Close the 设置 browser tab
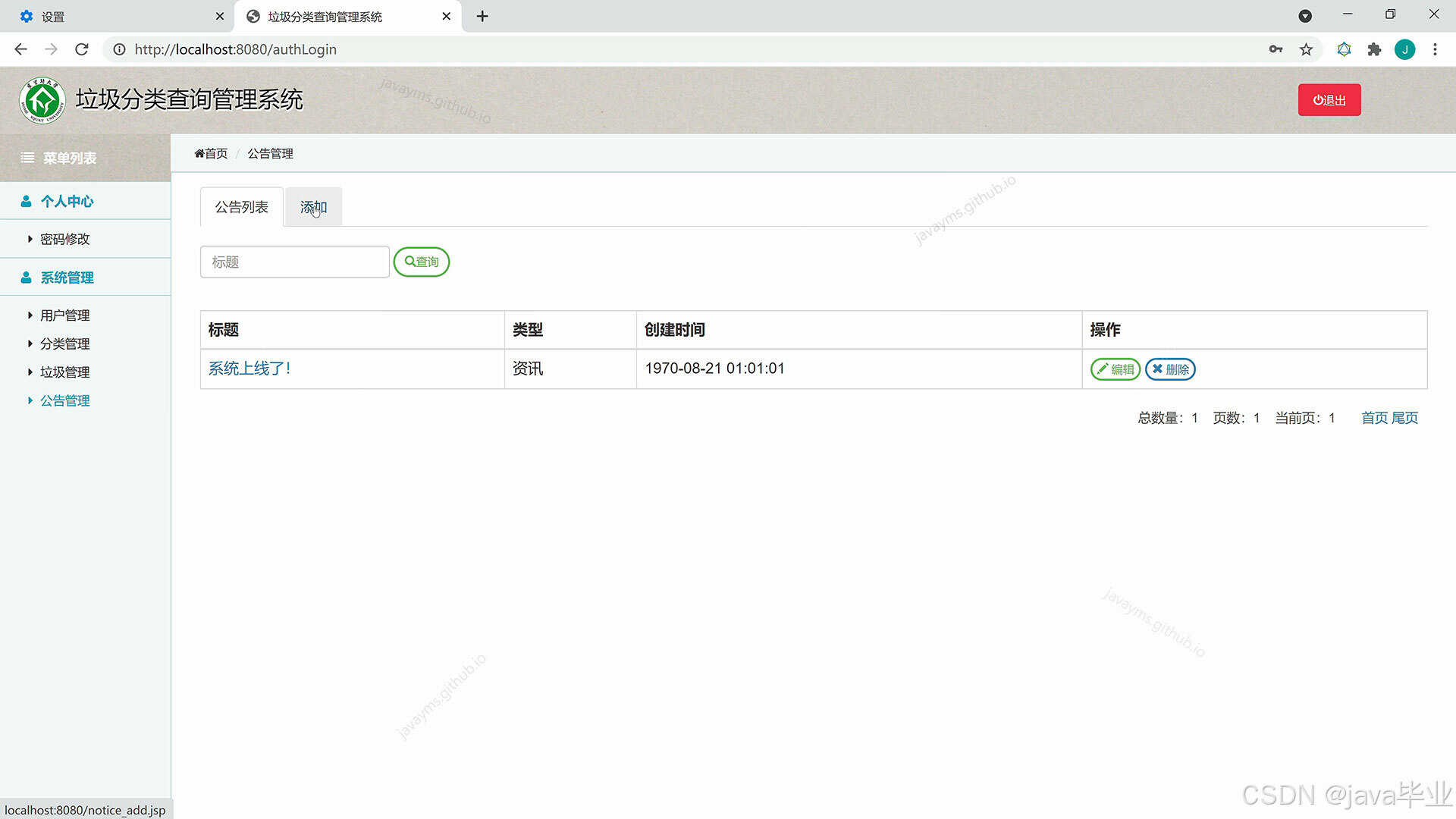The image size is (1456, 819). [220, 16]
